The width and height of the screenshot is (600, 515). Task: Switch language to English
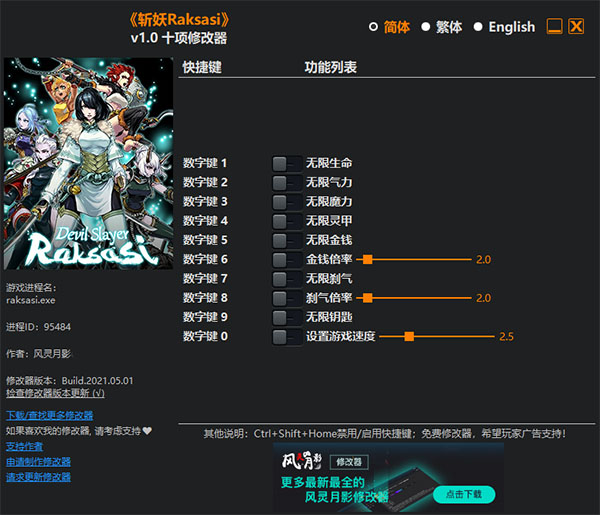point(478,27)
